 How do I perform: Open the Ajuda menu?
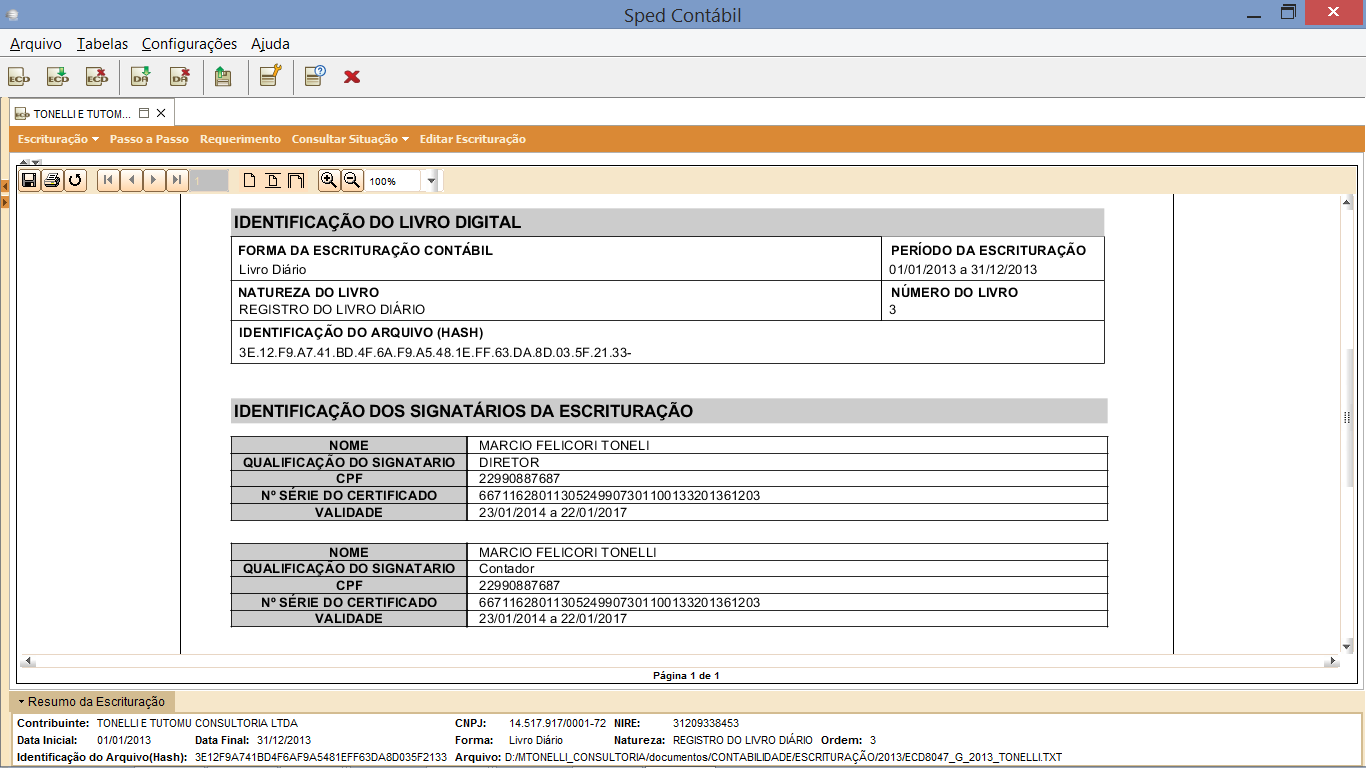tap(270, 44)
